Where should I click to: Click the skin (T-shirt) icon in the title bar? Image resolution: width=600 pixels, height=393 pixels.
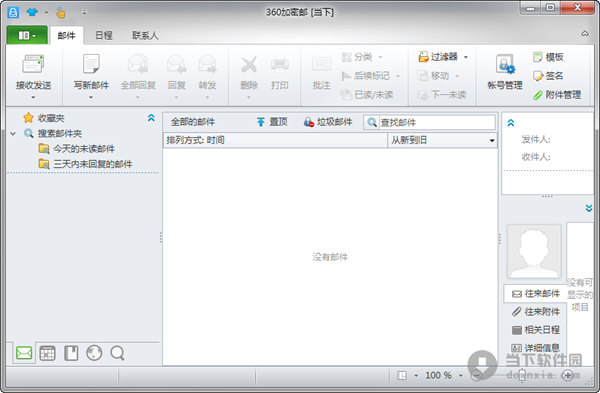(32, 12)
